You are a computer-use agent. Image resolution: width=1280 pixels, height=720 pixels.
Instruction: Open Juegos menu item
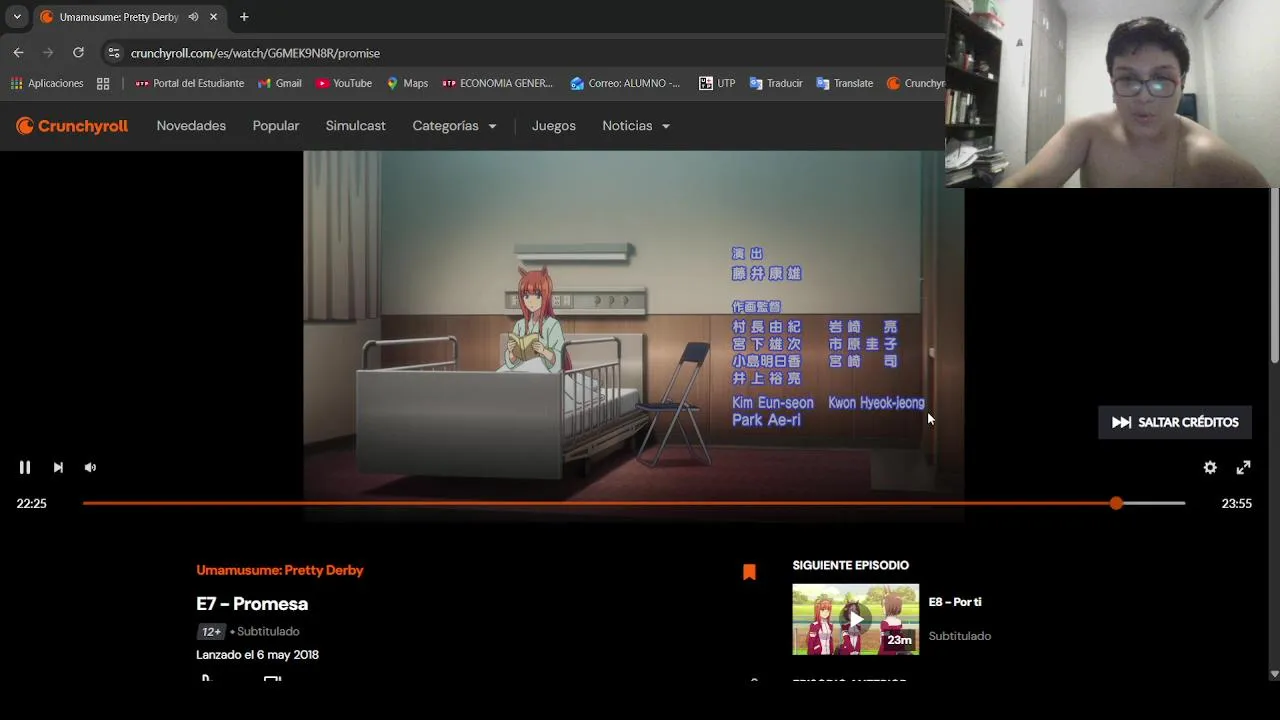554,126
